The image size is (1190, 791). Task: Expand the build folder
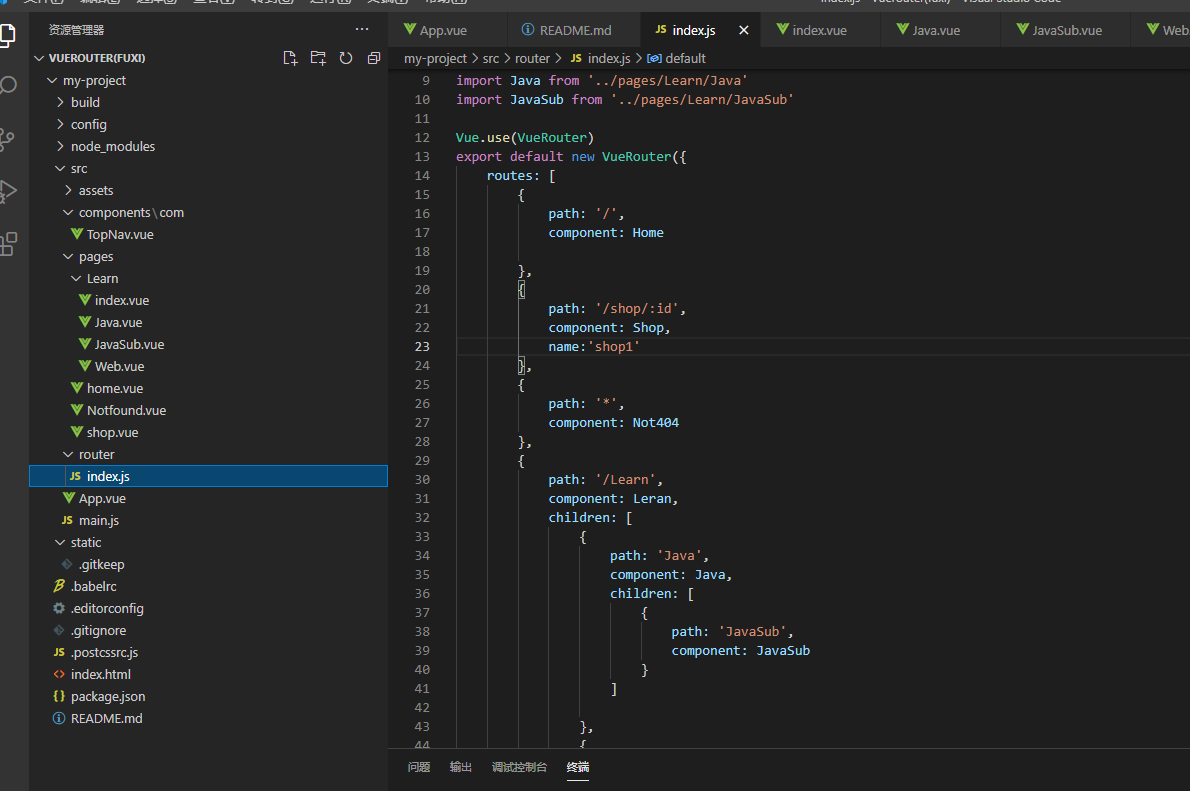click(x=60, y=102)
